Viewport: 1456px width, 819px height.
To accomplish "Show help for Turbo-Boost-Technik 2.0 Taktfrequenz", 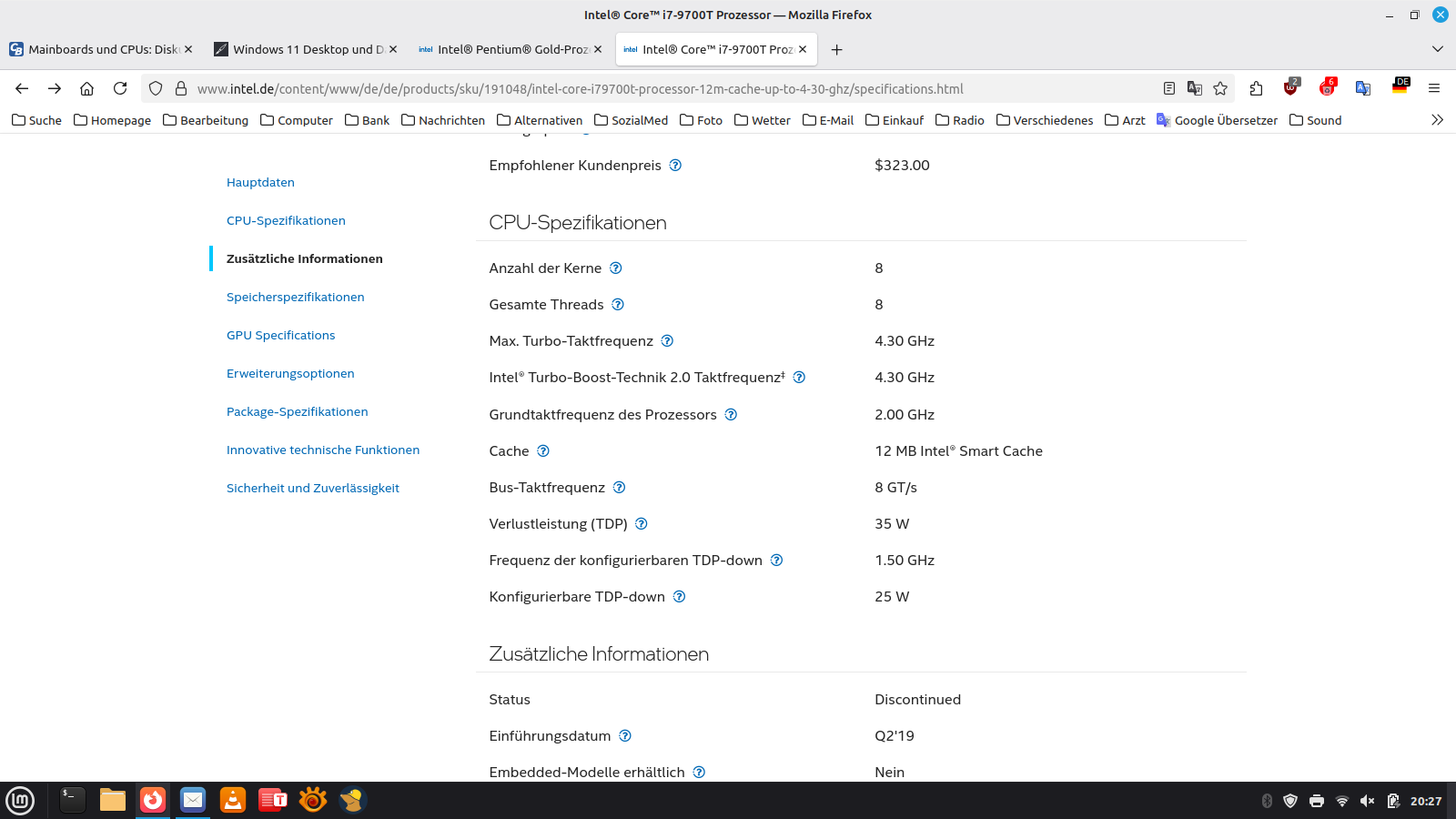I will pos(799,377).
